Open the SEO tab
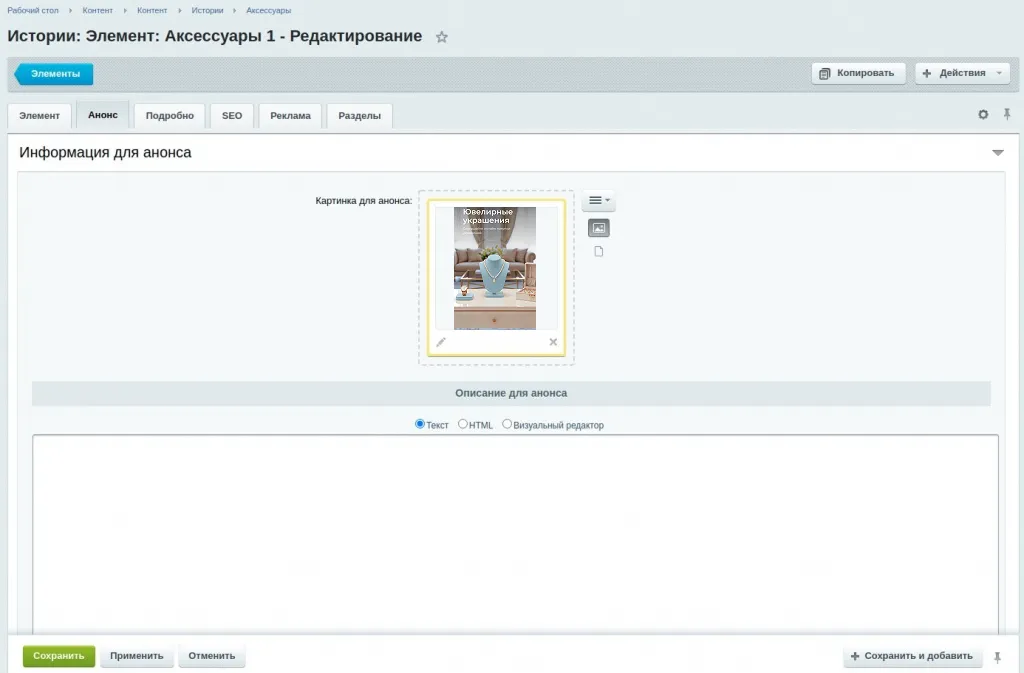This screenshot has height=673, width=1024. (x=232, y=116)
